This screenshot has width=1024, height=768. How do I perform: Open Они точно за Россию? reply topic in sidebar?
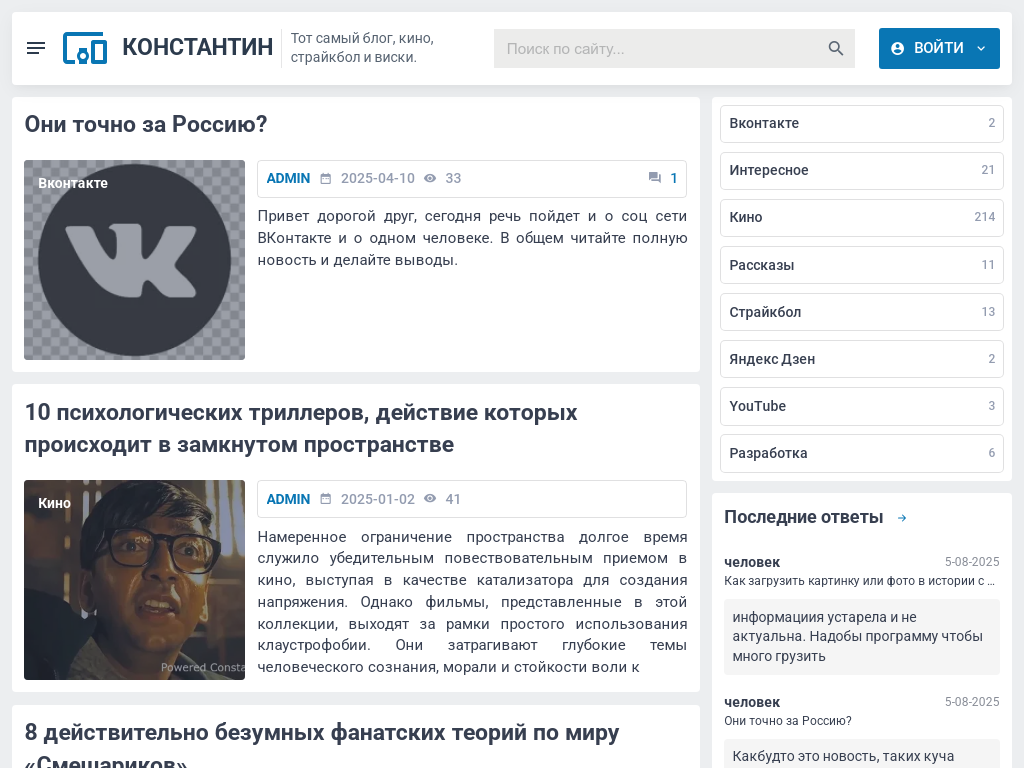[x=788, y=721]
